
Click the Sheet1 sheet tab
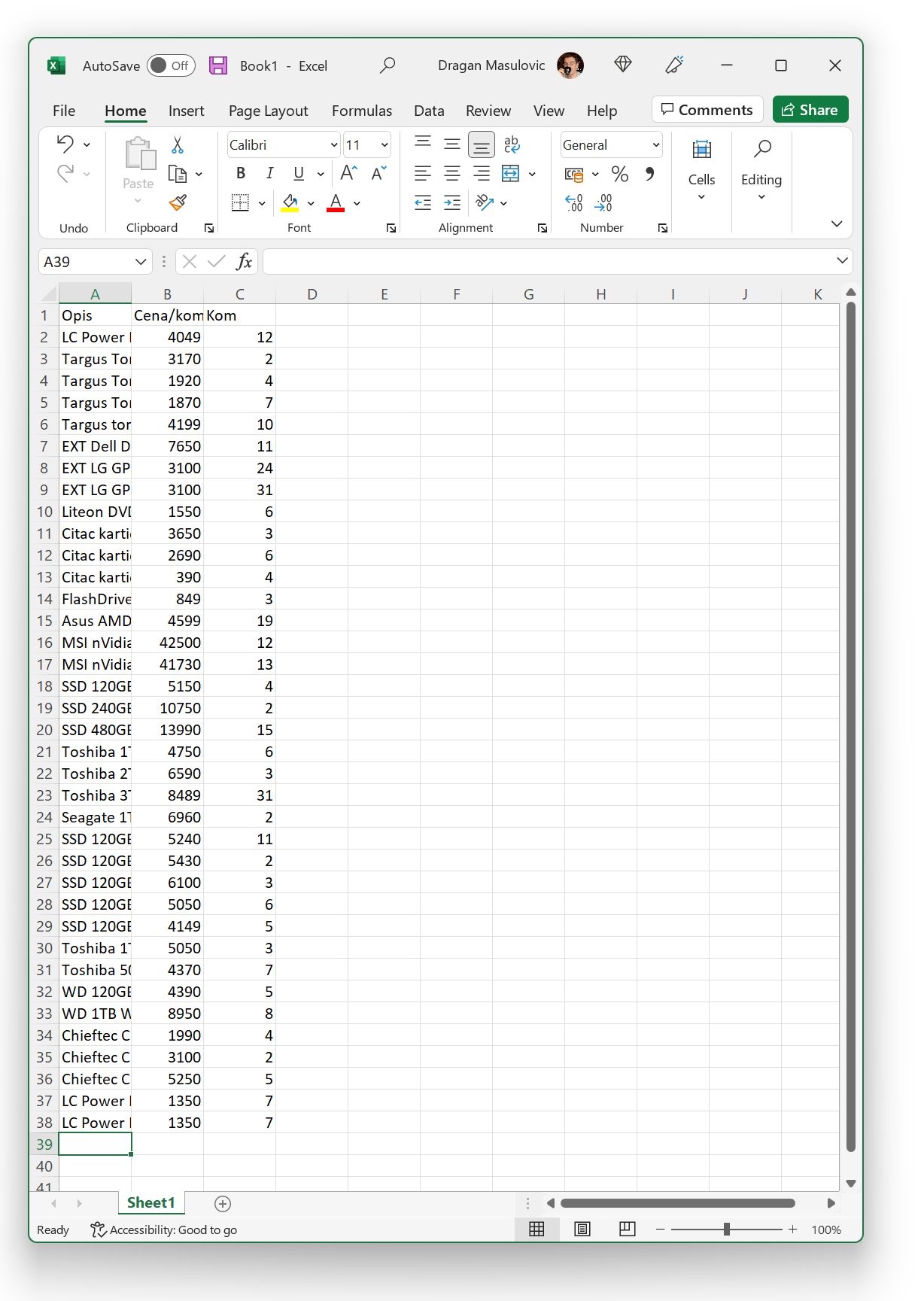click(150, 1202)
